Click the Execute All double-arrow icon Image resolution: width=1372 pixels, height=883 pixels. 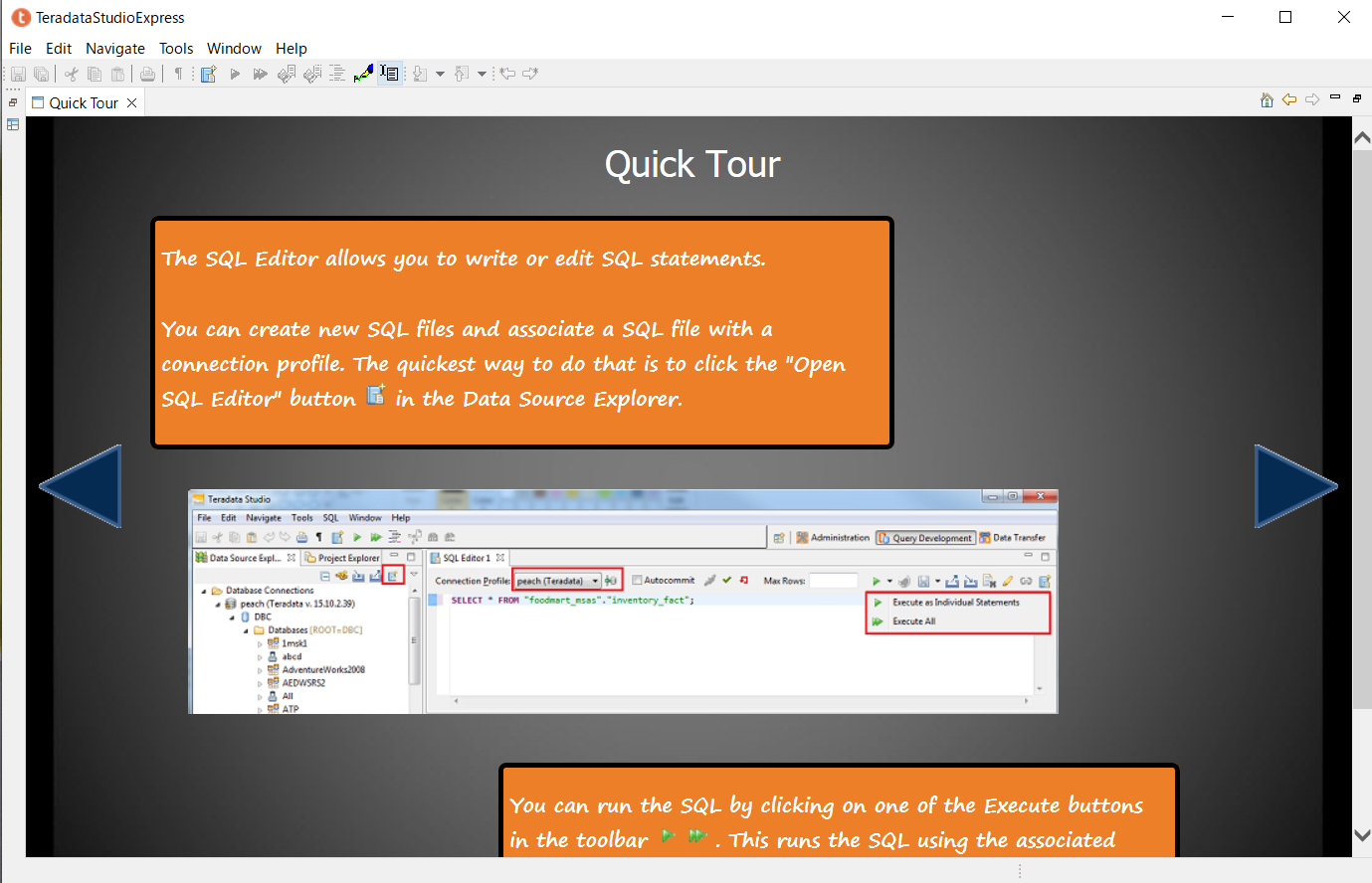point(260,74)
